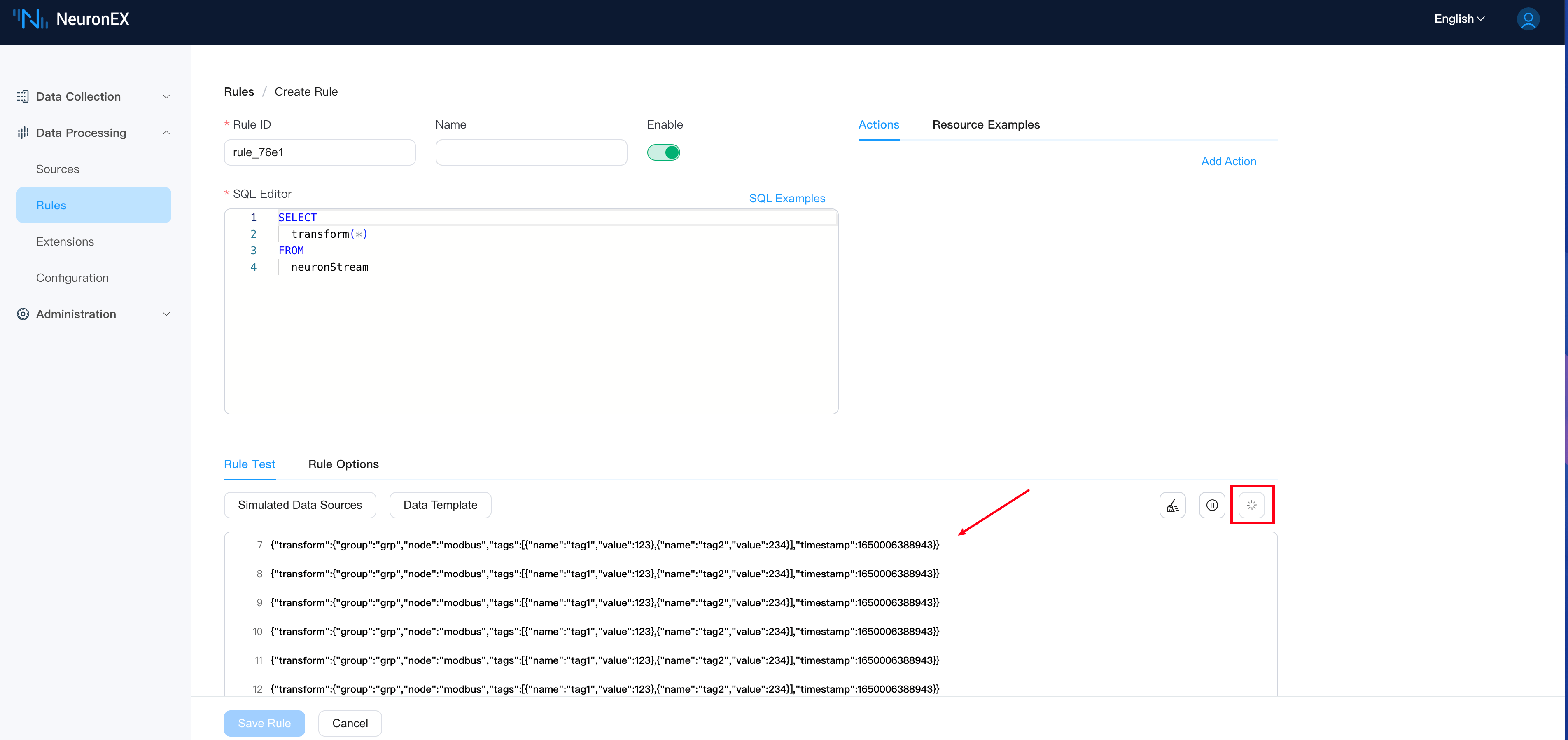Toggle the Enable rule switch
Screen dimensions: 1568x740
(663, 152)
